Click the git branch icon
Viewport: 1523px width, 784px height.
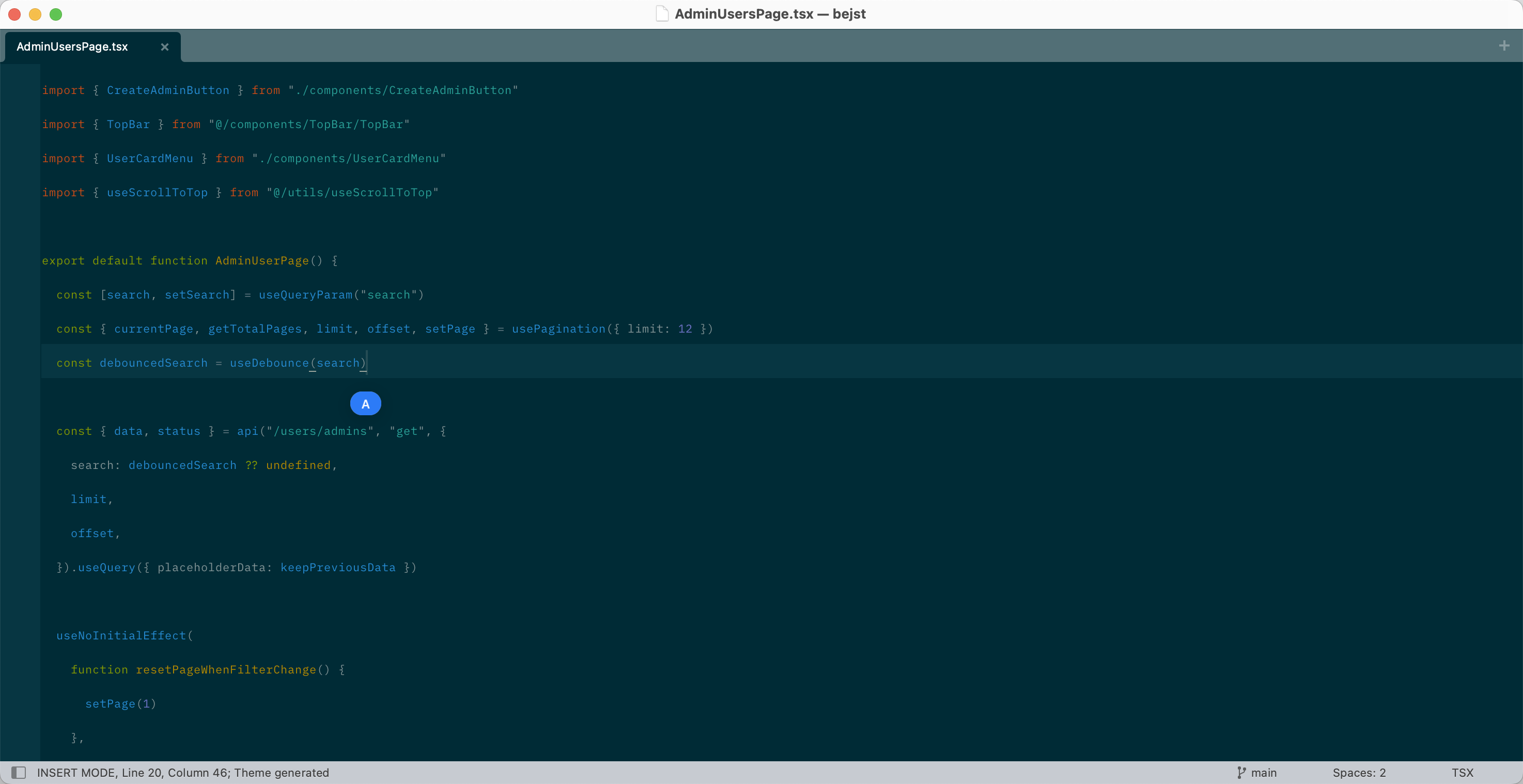coord(1241,772)
